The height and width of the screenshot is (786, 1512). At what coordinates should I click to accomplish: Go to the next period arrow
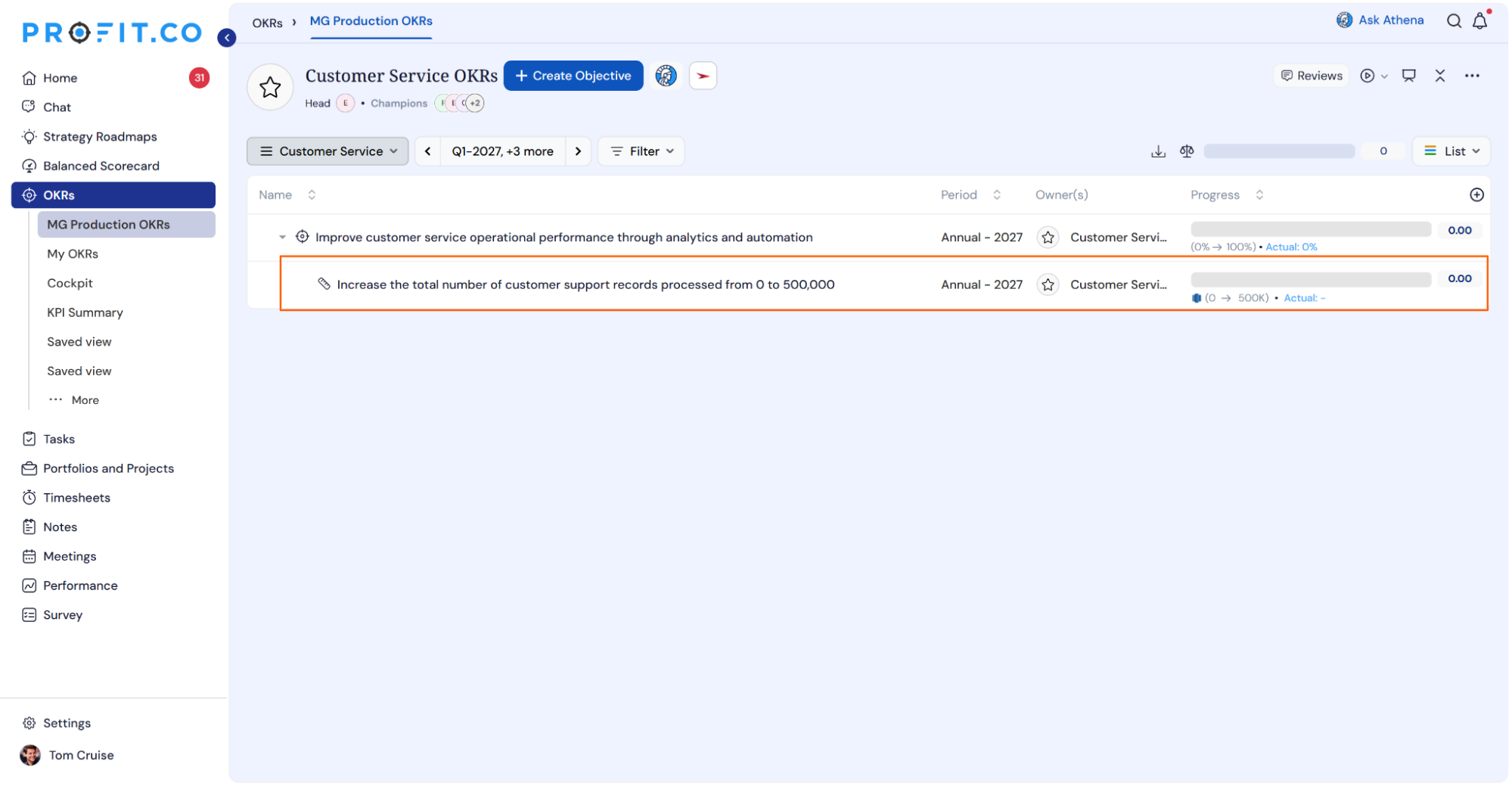(x=578, y=151)
